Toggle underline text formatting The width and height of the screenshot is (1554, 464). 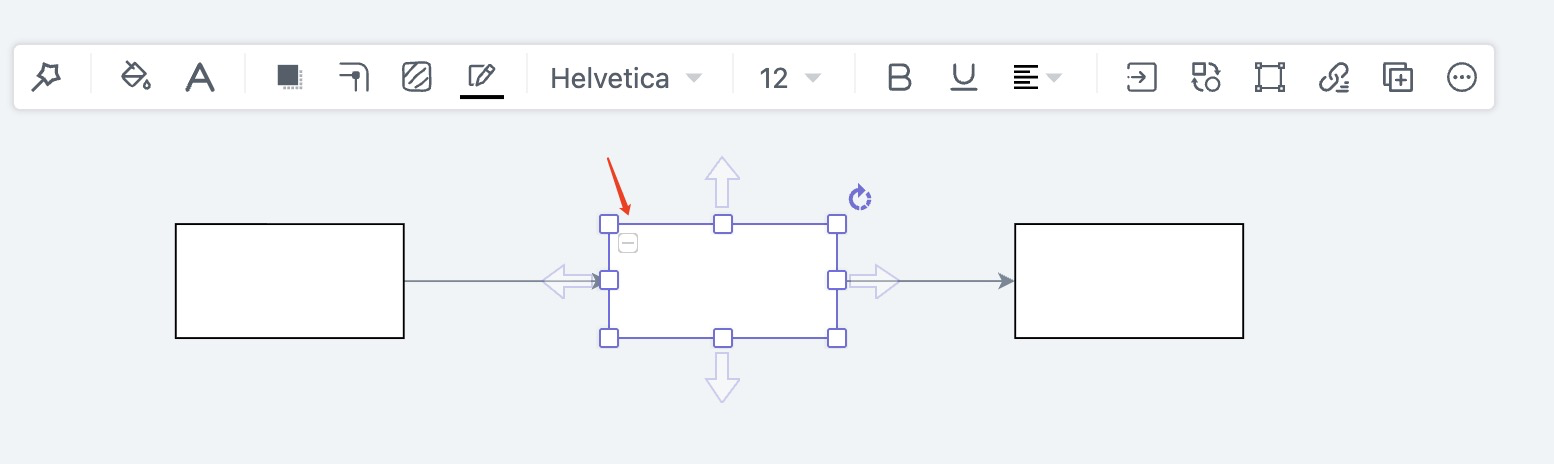coord(963,77)
